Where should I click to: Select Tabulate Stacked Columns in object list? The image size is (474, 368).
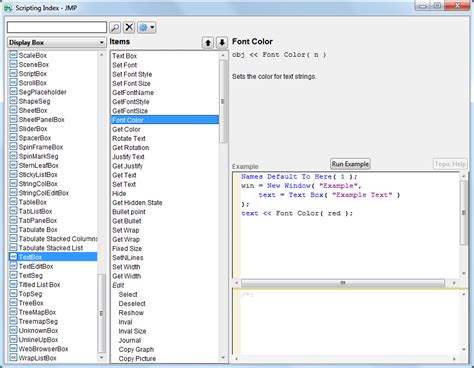pos(53,239)
